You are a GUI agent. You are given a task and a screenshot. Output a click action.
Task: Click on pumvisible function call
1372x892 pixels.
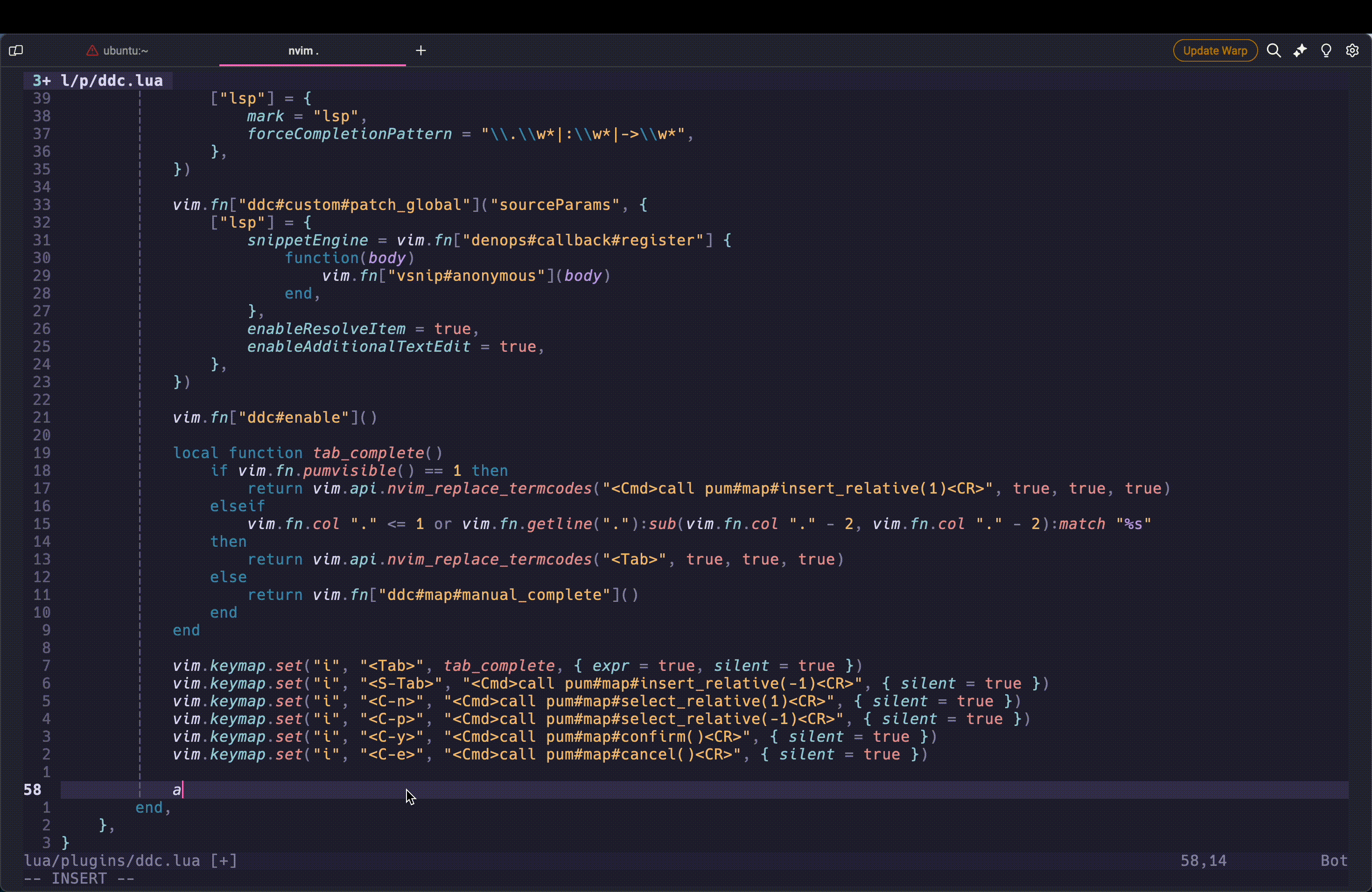tap(350, 471)
